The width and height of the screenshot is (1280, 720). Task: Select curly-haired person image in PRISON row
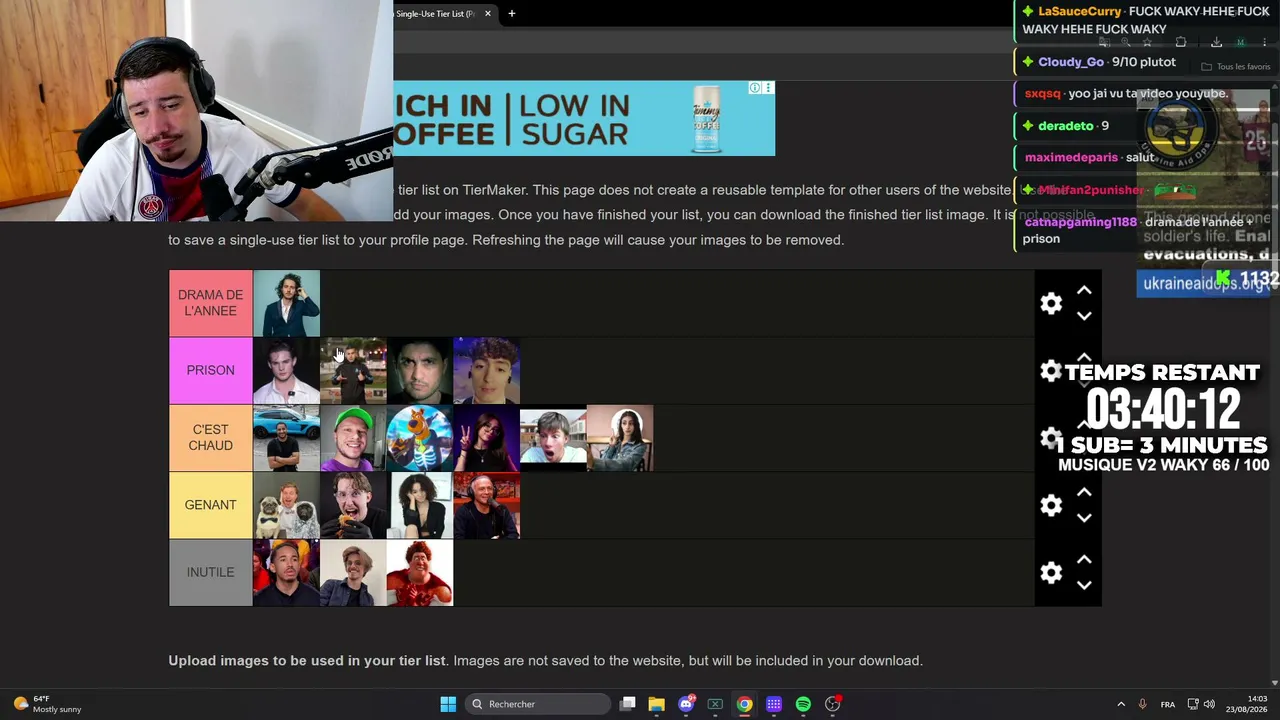click(487, 371)
